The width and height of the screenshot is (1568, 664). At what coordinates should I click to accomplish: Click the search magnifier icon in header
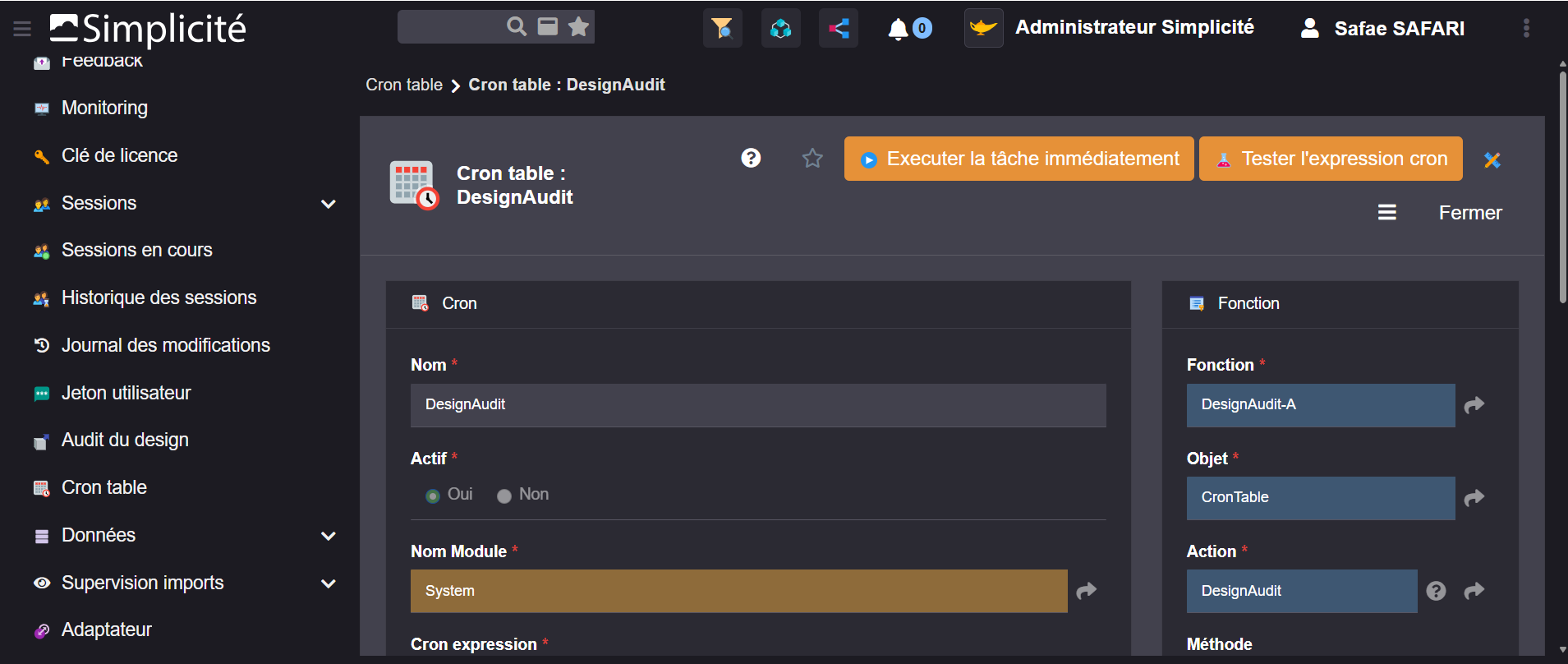pyautogui.click(x=516, y=26)
